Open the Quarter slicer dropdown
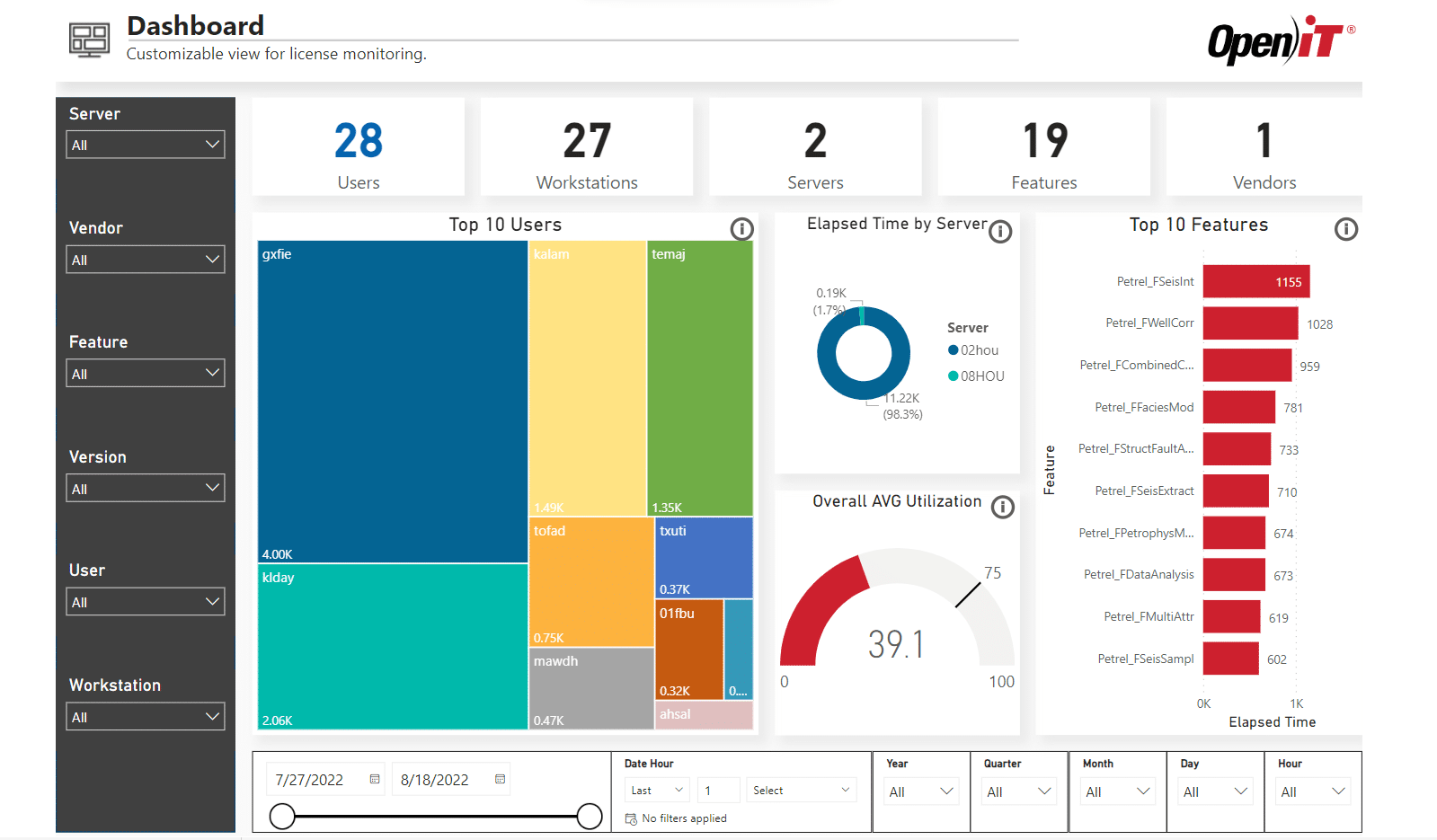1437x840 pixels. [1018, 791]
